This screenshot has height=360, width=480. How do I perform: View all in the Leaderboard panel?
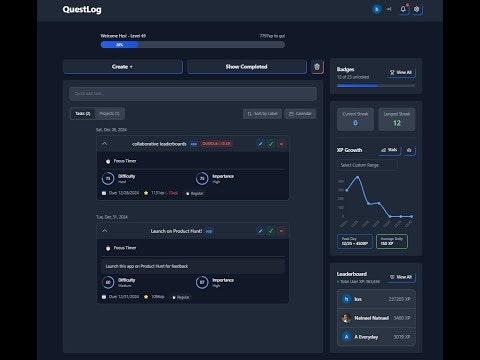(401, 277)
